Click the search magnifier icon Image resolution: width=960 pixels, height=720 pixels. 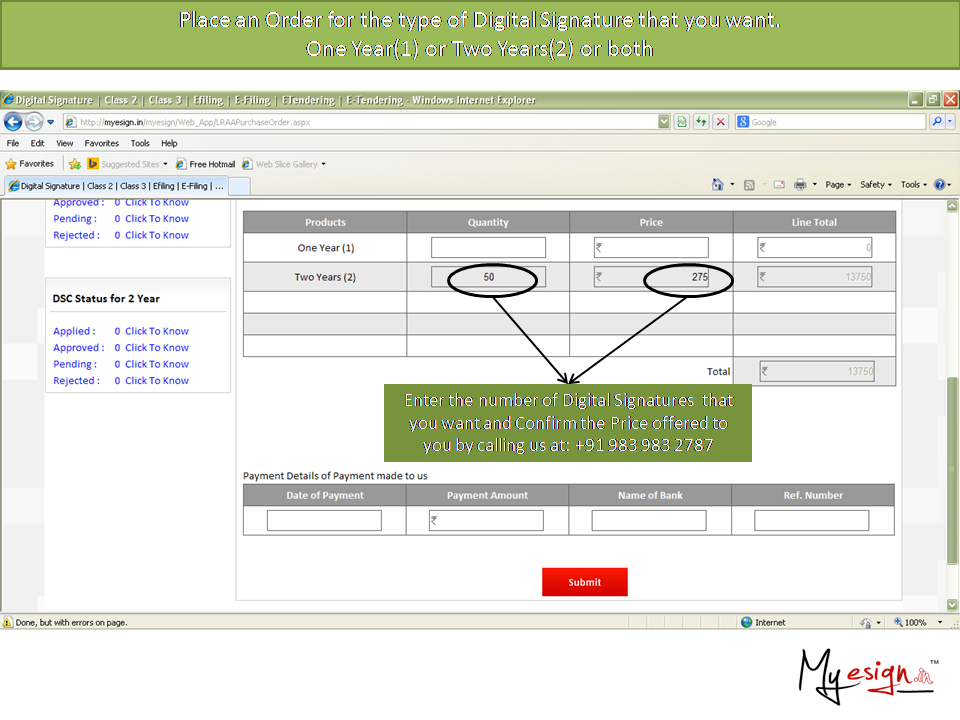coord(937,122)
